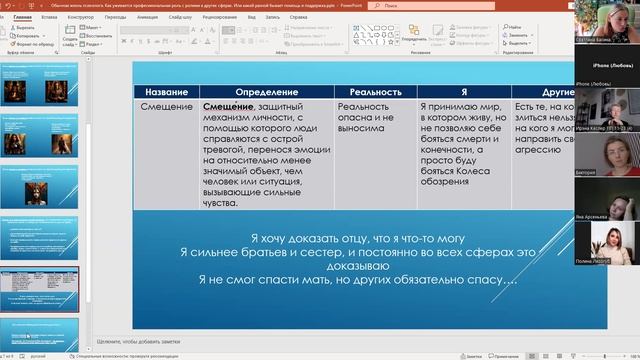Toggle Italic (К) formatting
Screen dimensions: 640x360
point(132,41)
